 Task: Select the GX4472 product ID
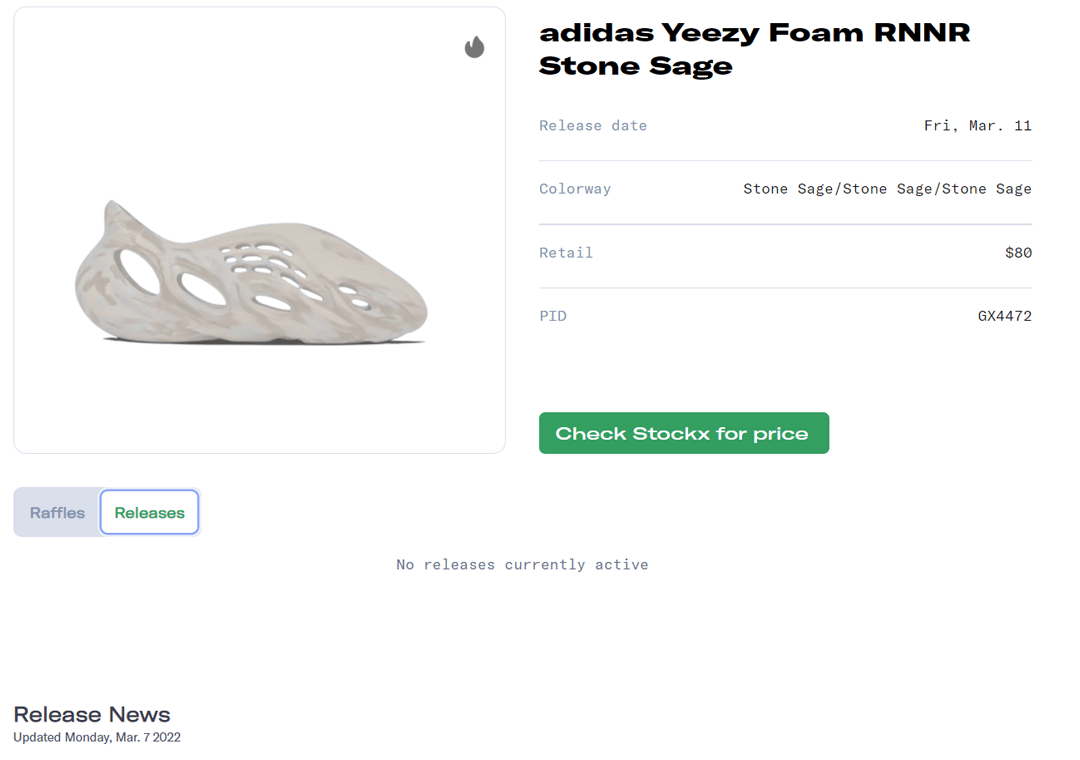coord(1004,316)
